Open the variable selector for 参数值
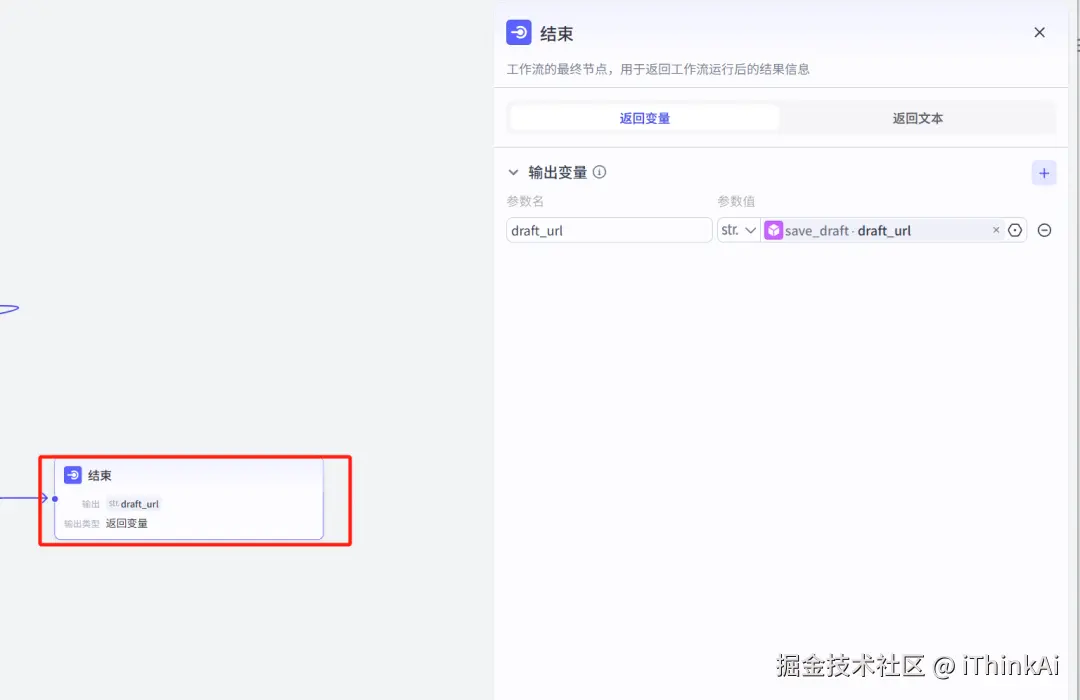1080x700 pixels. [x=880, y=230]
